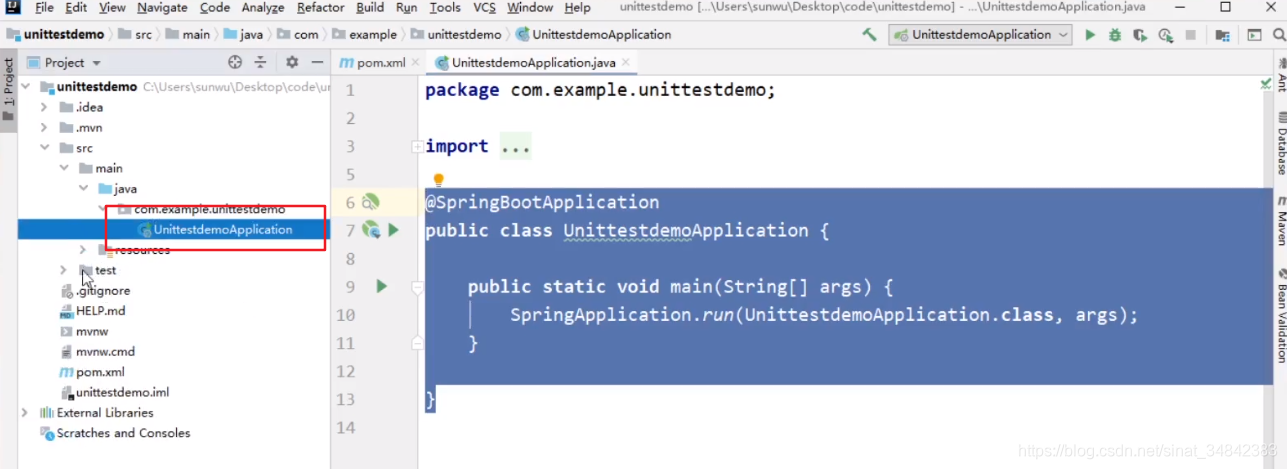The width and height of the screenshot is (1287, 469).
Task: Collapse the java folder
Action: tap(83, 189)
